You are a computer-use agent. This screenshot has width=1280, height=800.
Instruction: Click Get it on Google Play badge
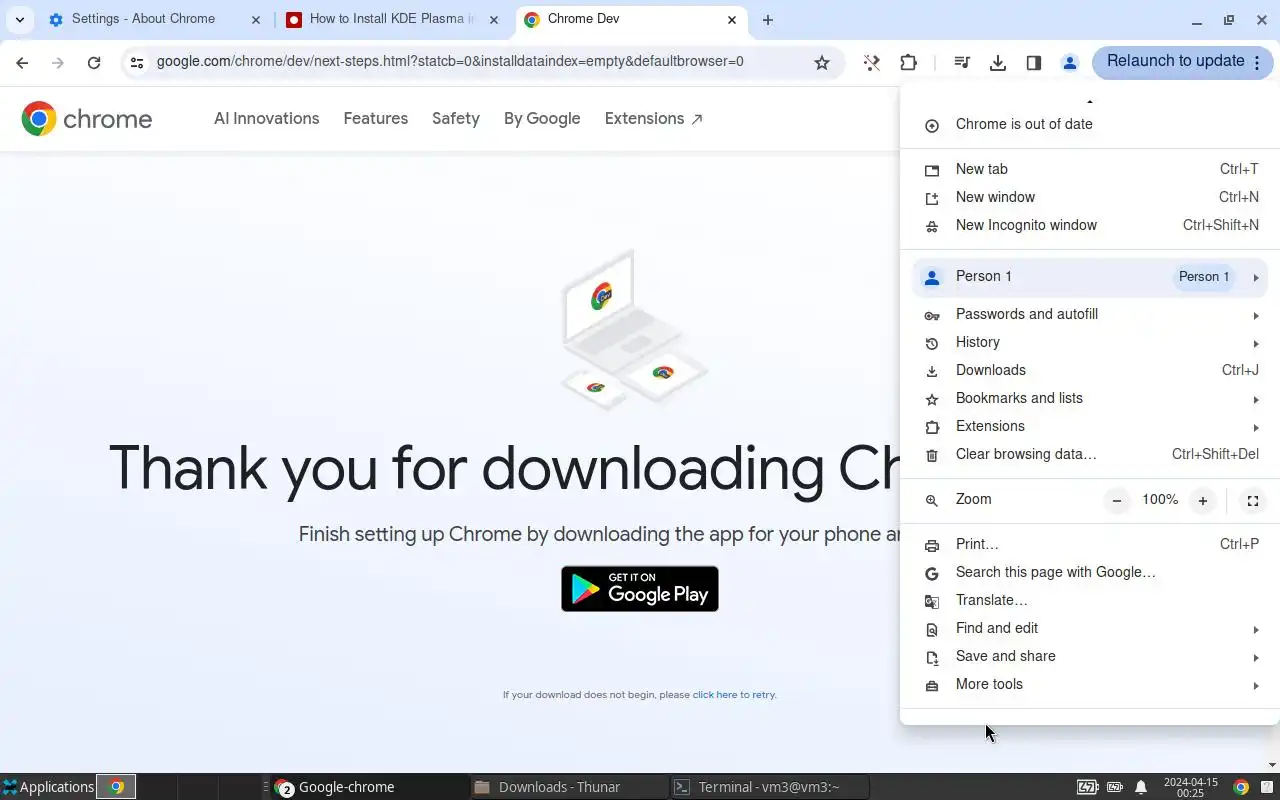[640, 589]
